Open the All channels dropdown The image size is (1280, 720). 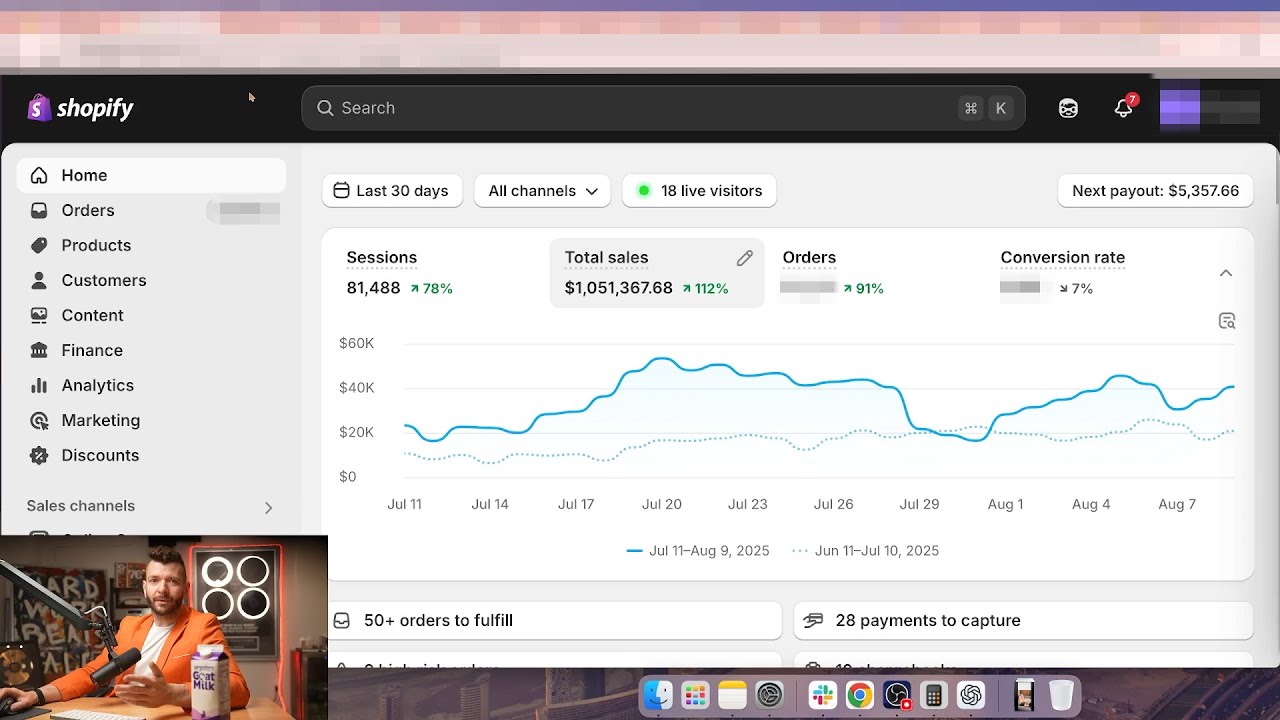coord(543,191)
